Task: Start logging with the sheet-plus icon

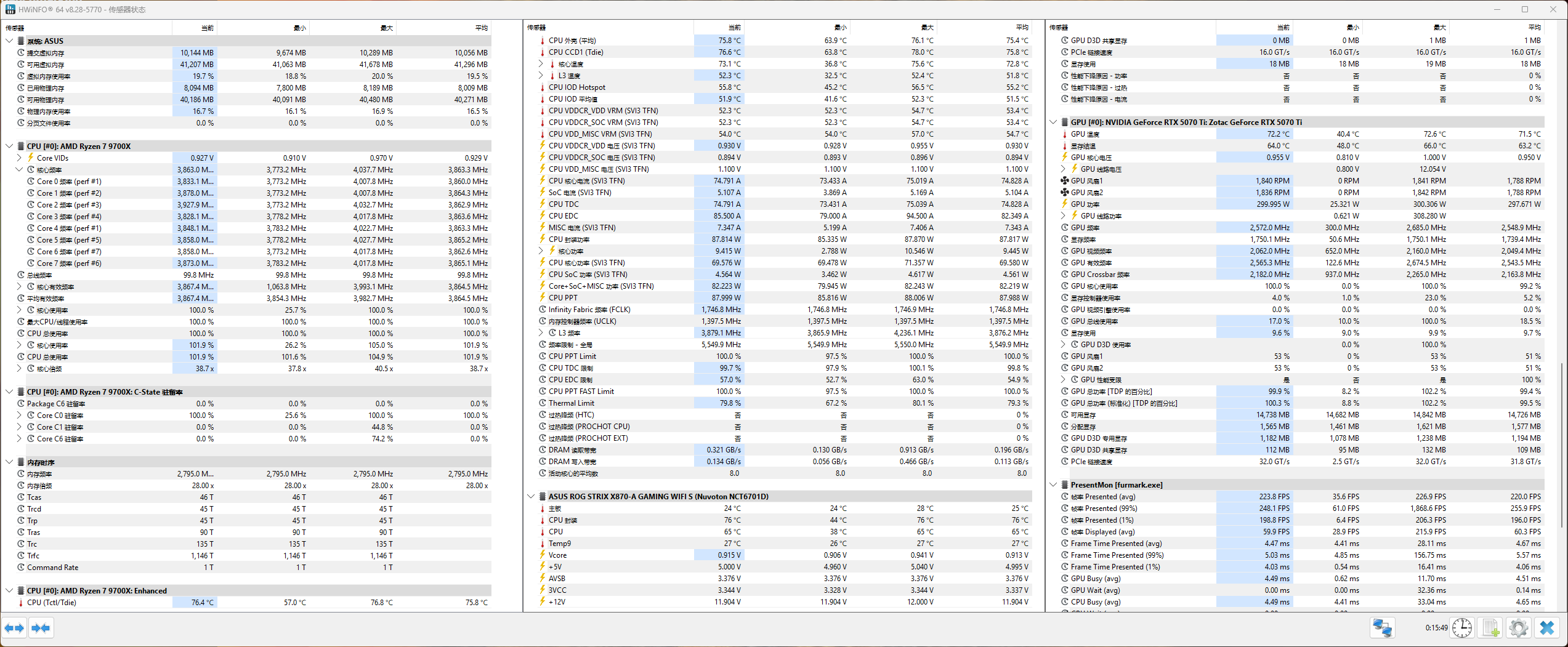Action: [x=1490, y=628]
